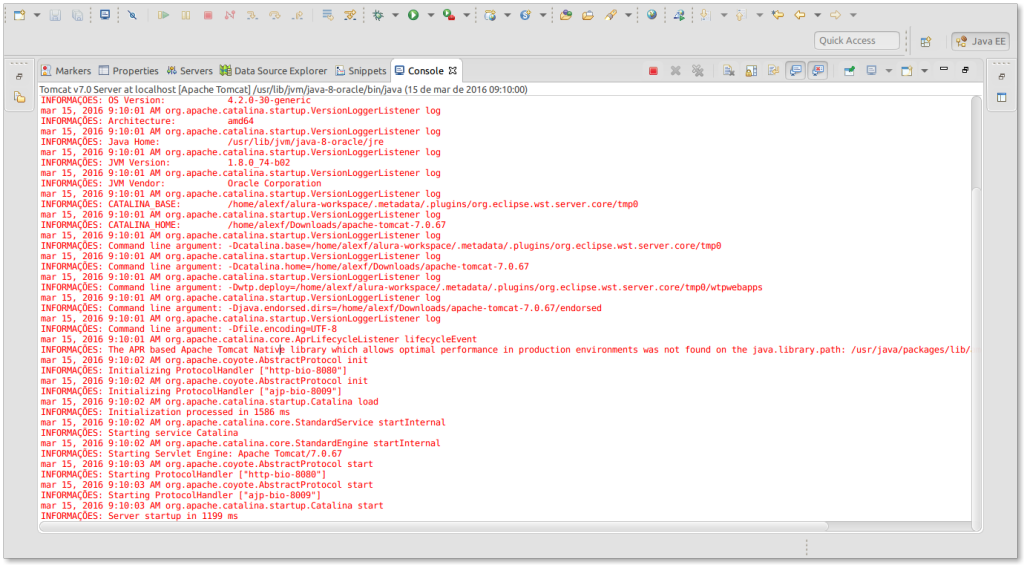
Task: Click the Last Edit Location icon
Action: point(777,14)
